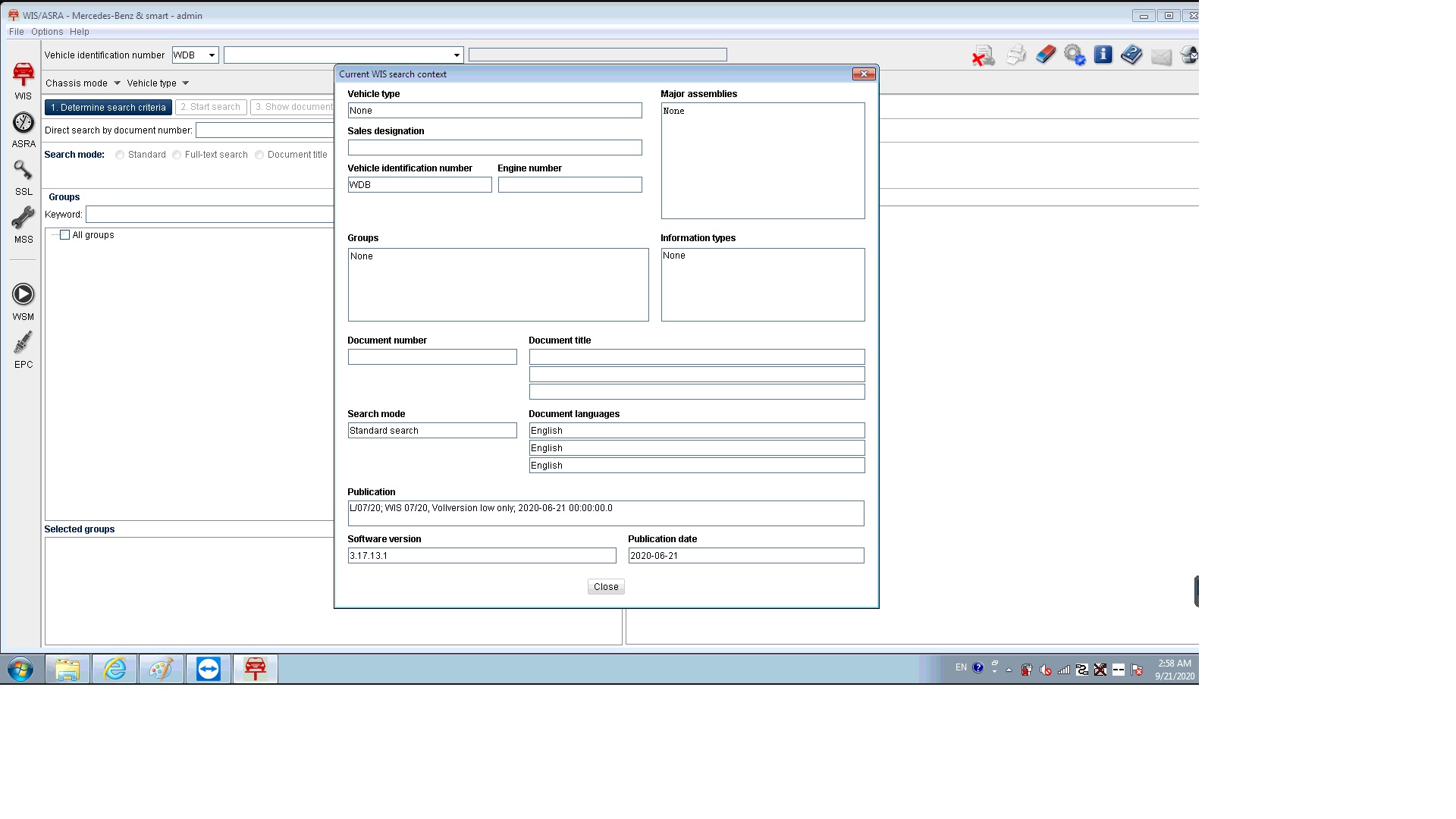This screenshot has height=819, width=1456.
Task: Open the Paint taskbar icon
Action: 161,670
